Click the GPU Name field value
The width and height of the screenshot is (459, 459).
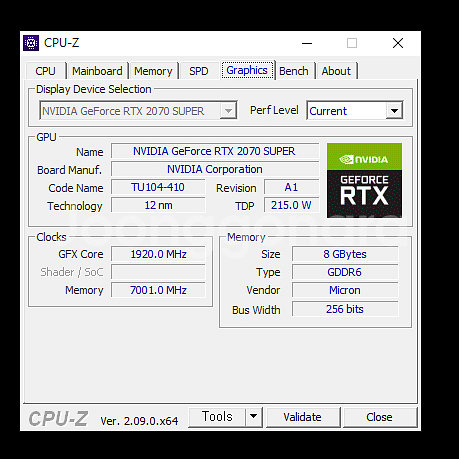click(x=215, y=151)
